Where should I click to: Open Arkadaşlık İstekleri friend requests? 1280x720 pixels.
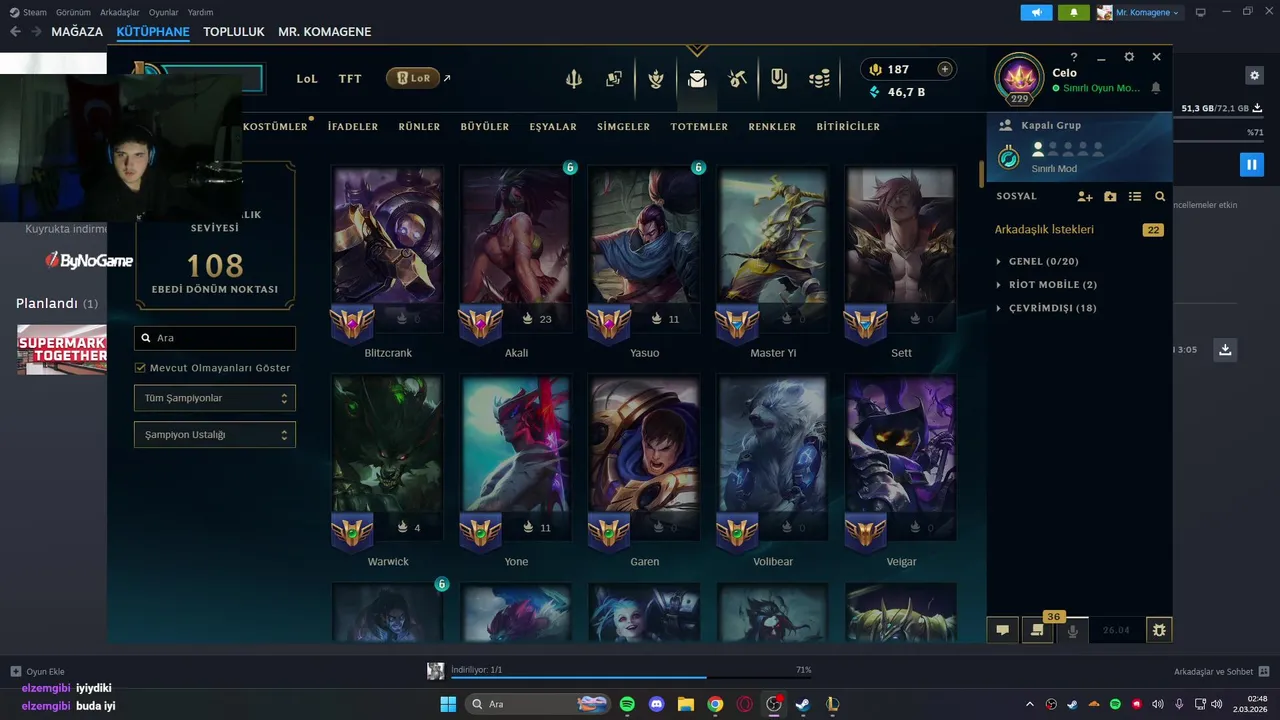pyautogui.click(x=1044, y=230)
